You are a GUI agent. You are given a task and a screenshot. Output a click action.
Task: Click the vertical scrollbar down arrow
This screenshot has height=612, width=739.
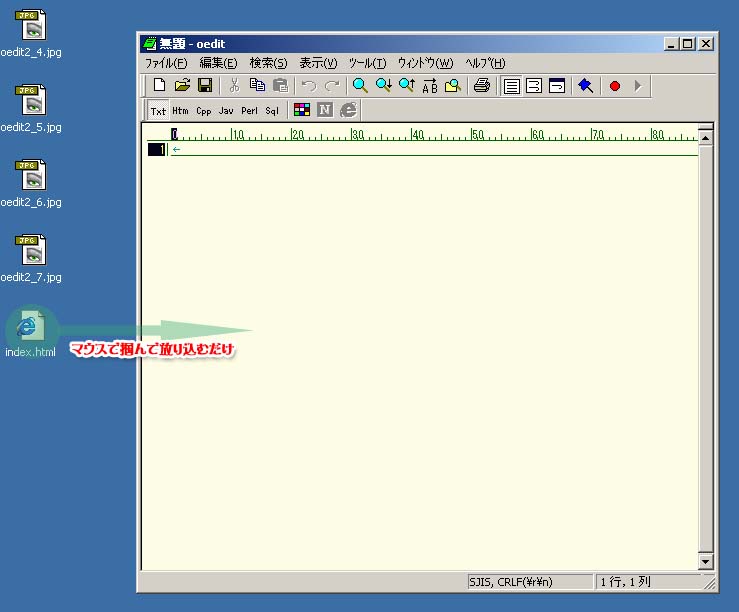706,562
